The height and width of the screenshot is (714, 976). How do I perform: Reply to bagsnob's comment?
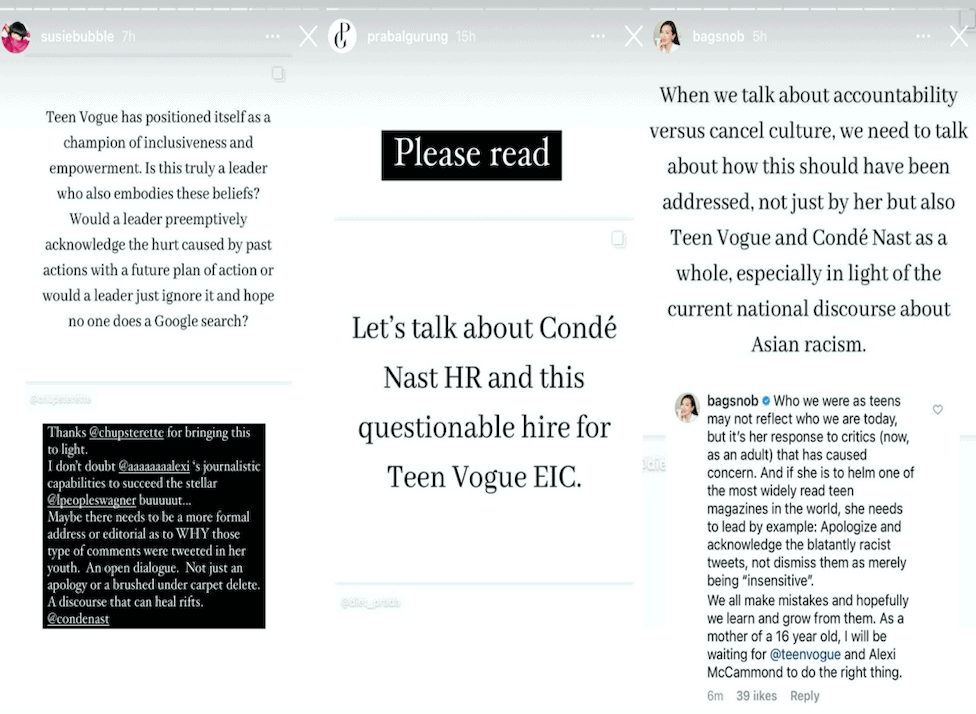click(x=805, y=696)
